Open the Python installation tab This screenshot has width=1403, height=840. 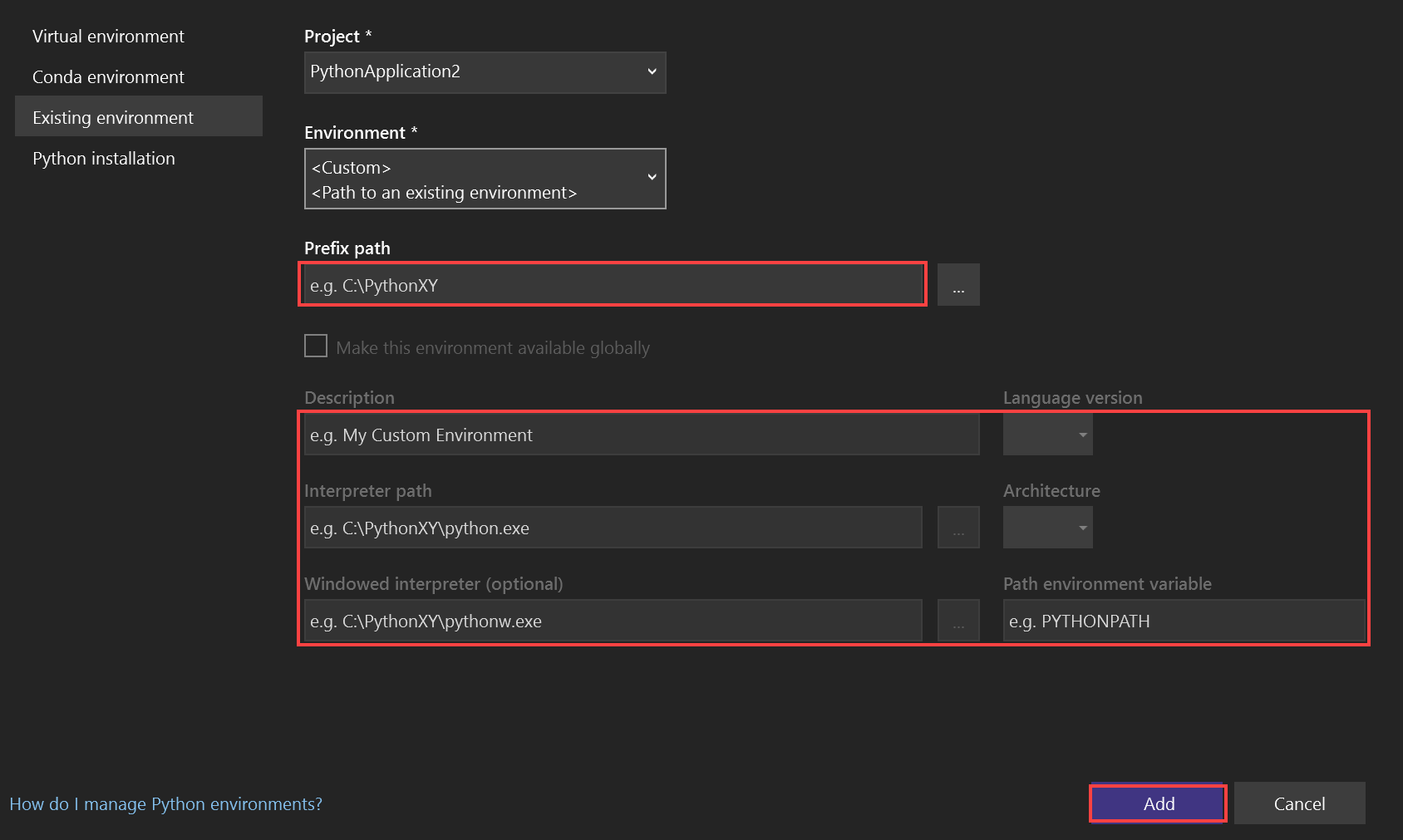pos(103,158)
